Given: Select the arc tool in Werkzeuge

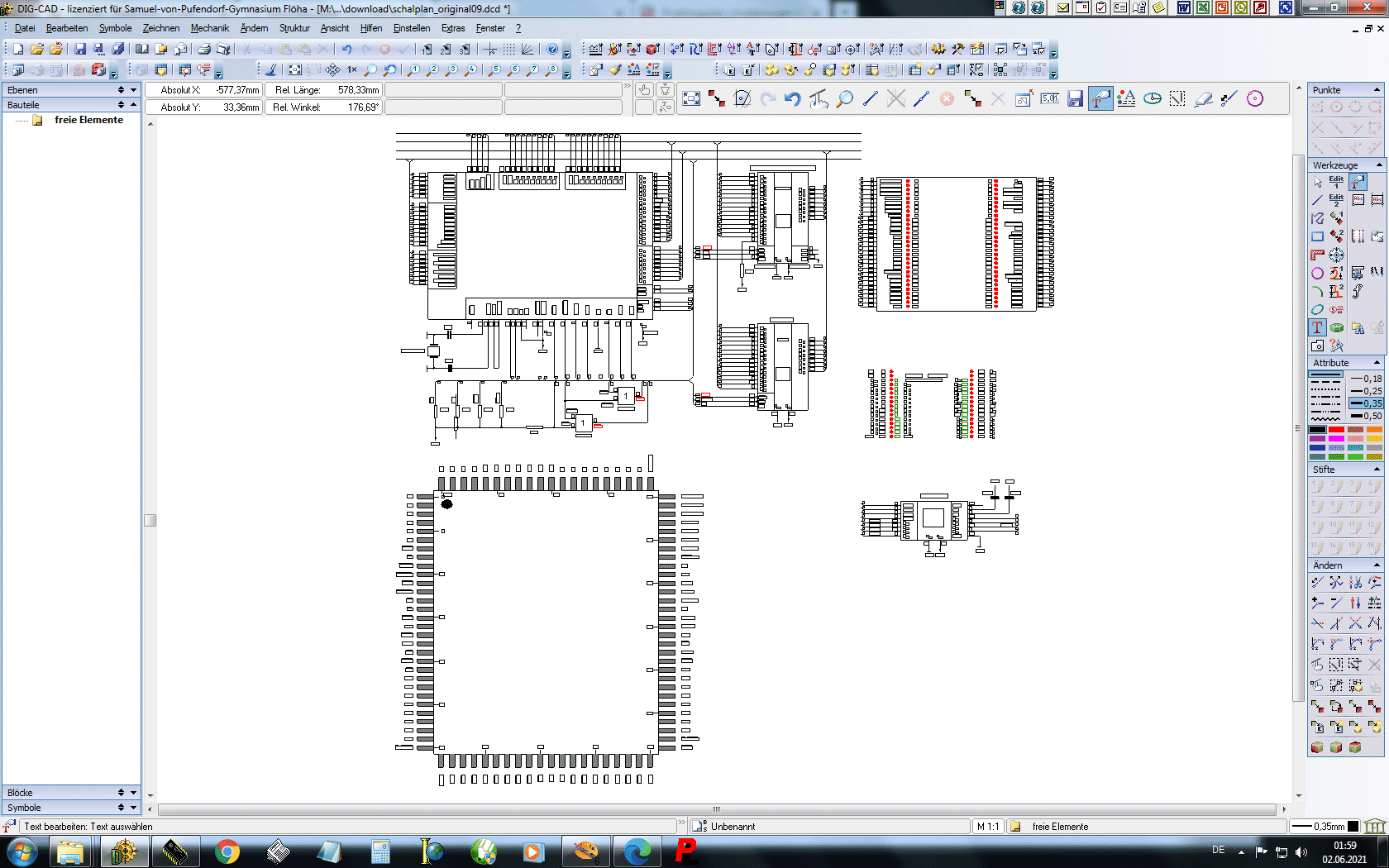Looking at the screenshot, I should point(1318,291).
